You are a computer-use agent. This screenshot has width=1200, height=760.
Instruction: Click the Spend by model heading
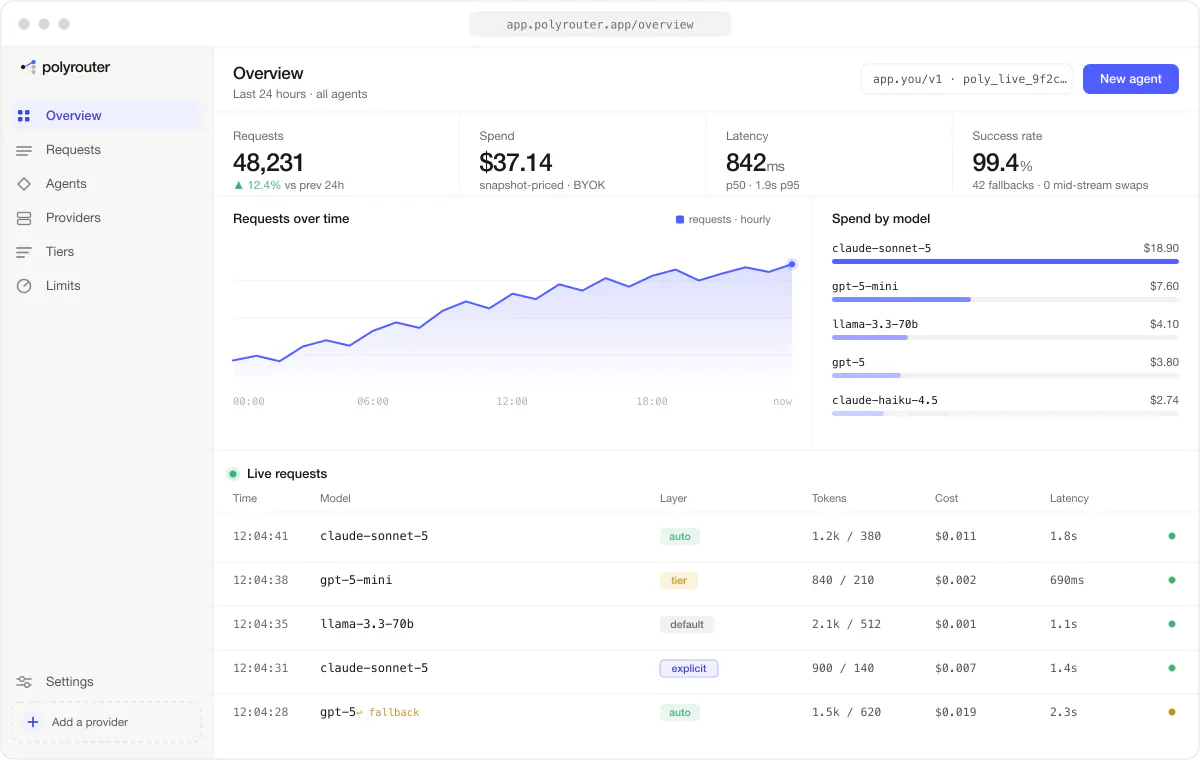click(881, 219)
